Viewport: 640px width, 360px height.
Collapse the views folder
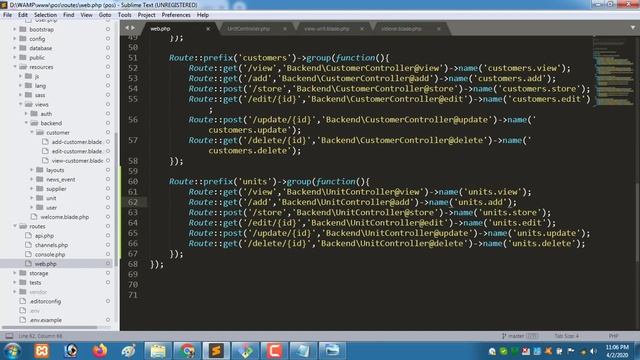coord(20,104)
